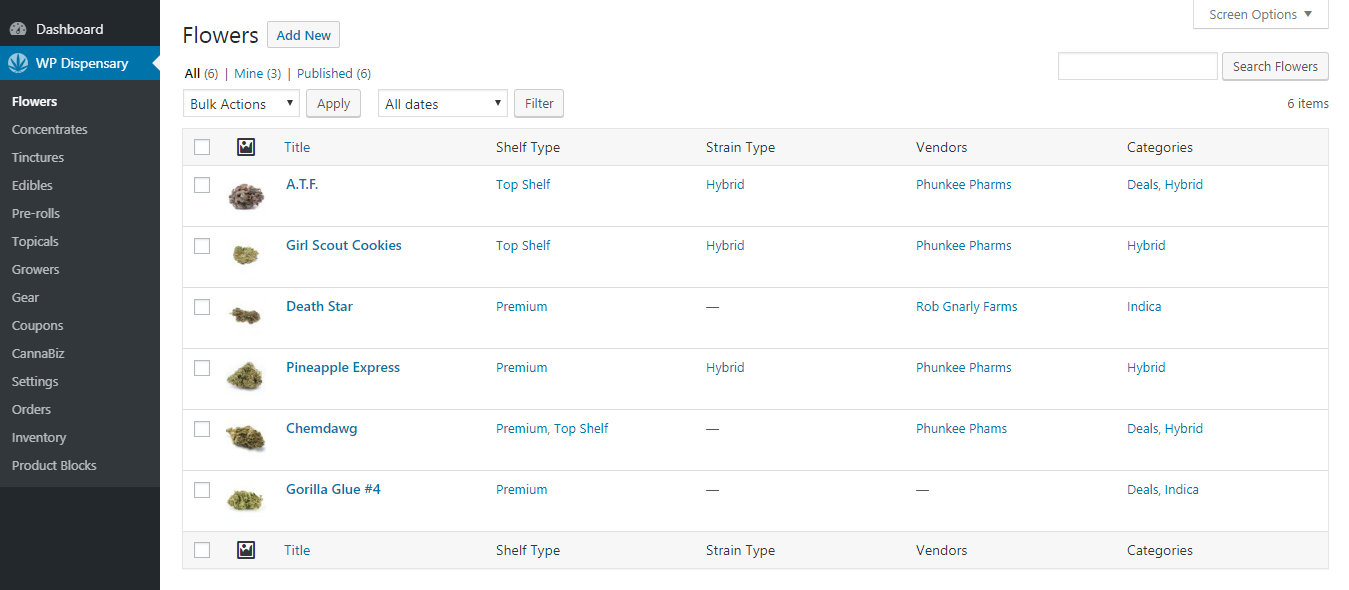This screenshot has height=590, width=1349.
Task: Expand the All dates filter dropdown
Action: click(x=442, y=103)
